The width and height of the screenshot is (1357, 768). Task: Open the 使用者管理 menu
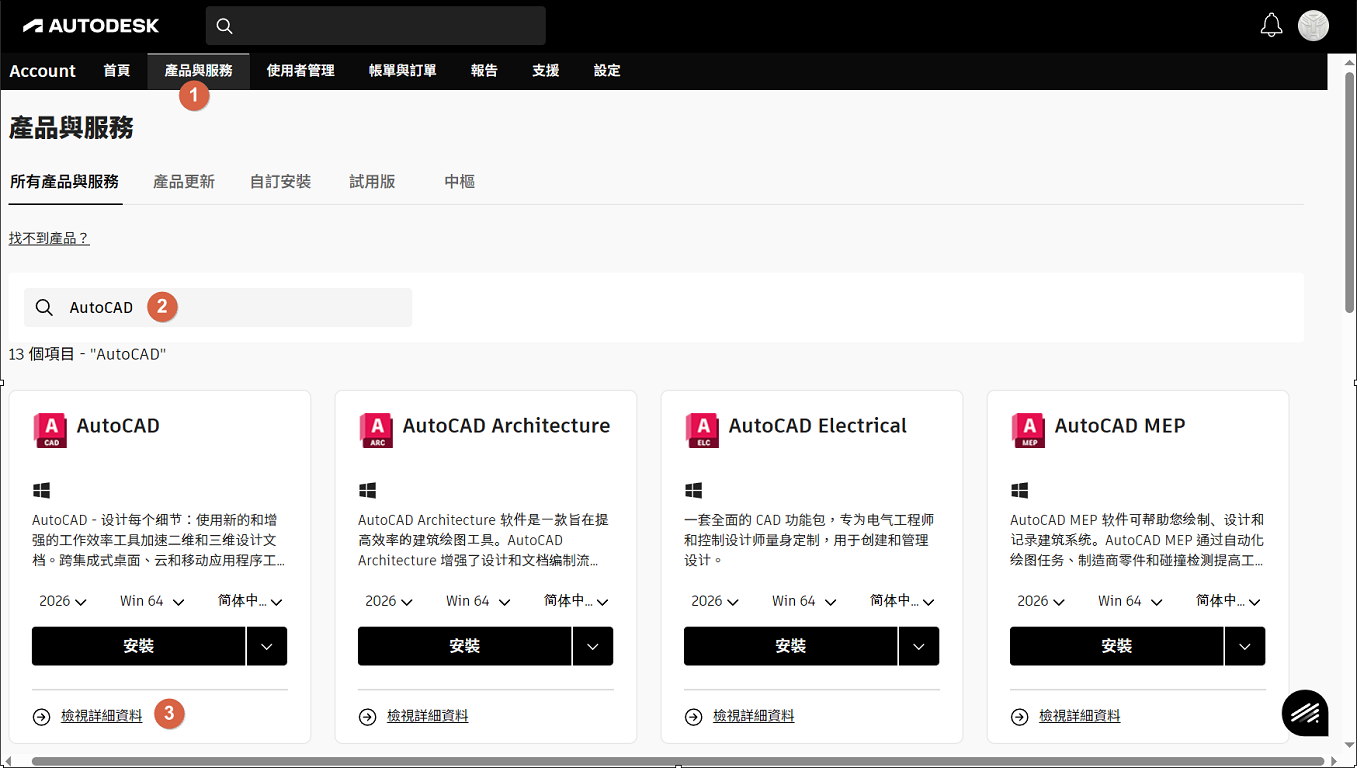pyautogui.click(x=301, y=71)
